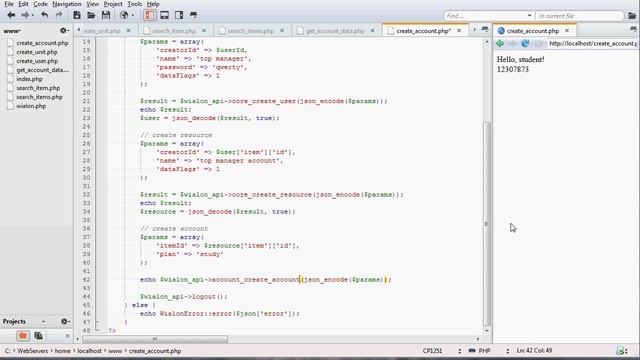Select search_items.php in the file list
Screen dimensions: 640x360
click(39, 97)
